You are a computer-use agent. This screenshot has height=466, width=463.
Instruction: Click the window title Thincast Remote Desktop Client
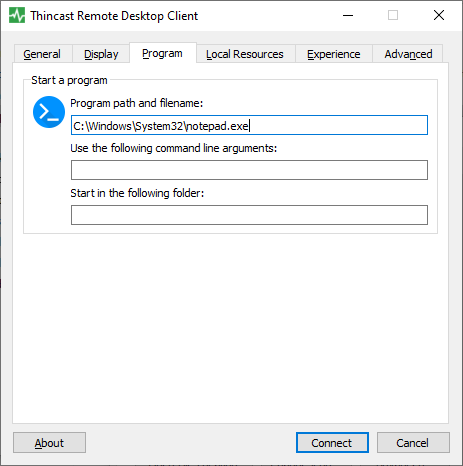114,16
